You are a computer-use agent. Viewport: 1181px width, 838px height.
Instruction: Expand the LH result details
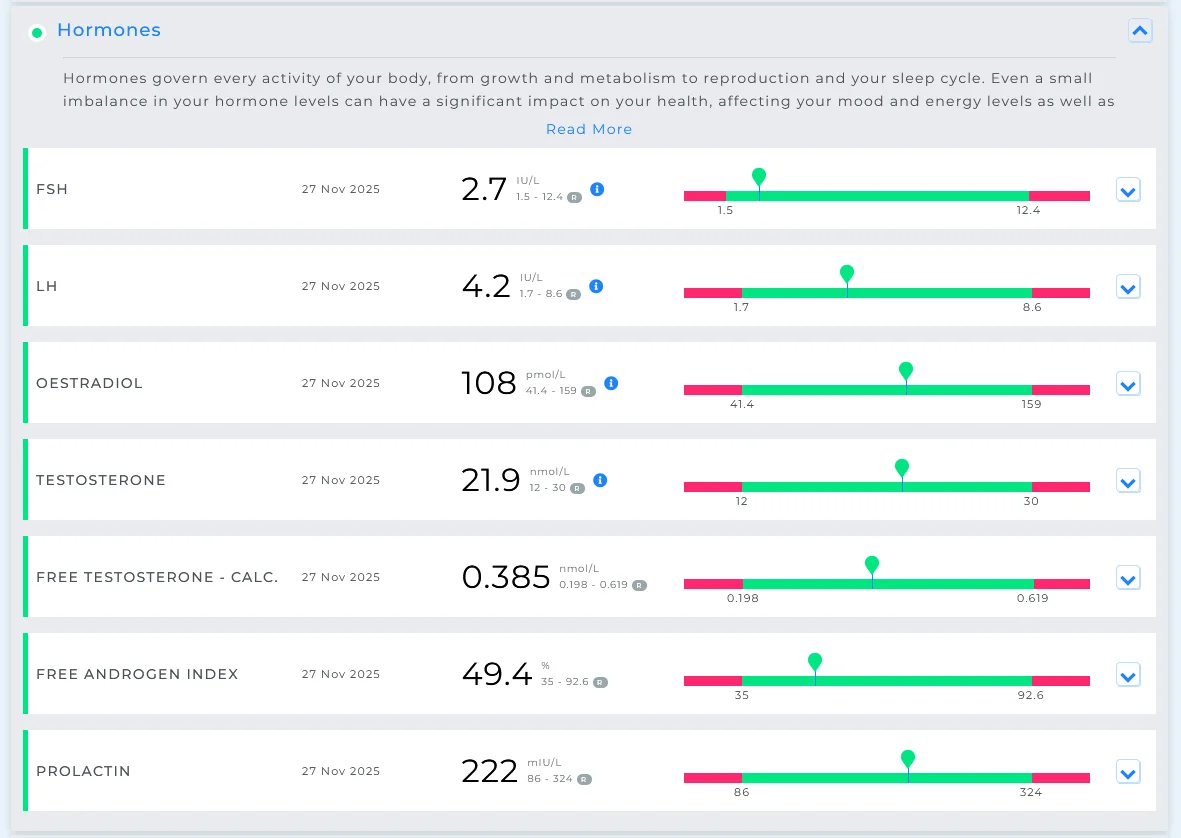click(1128, 288)
